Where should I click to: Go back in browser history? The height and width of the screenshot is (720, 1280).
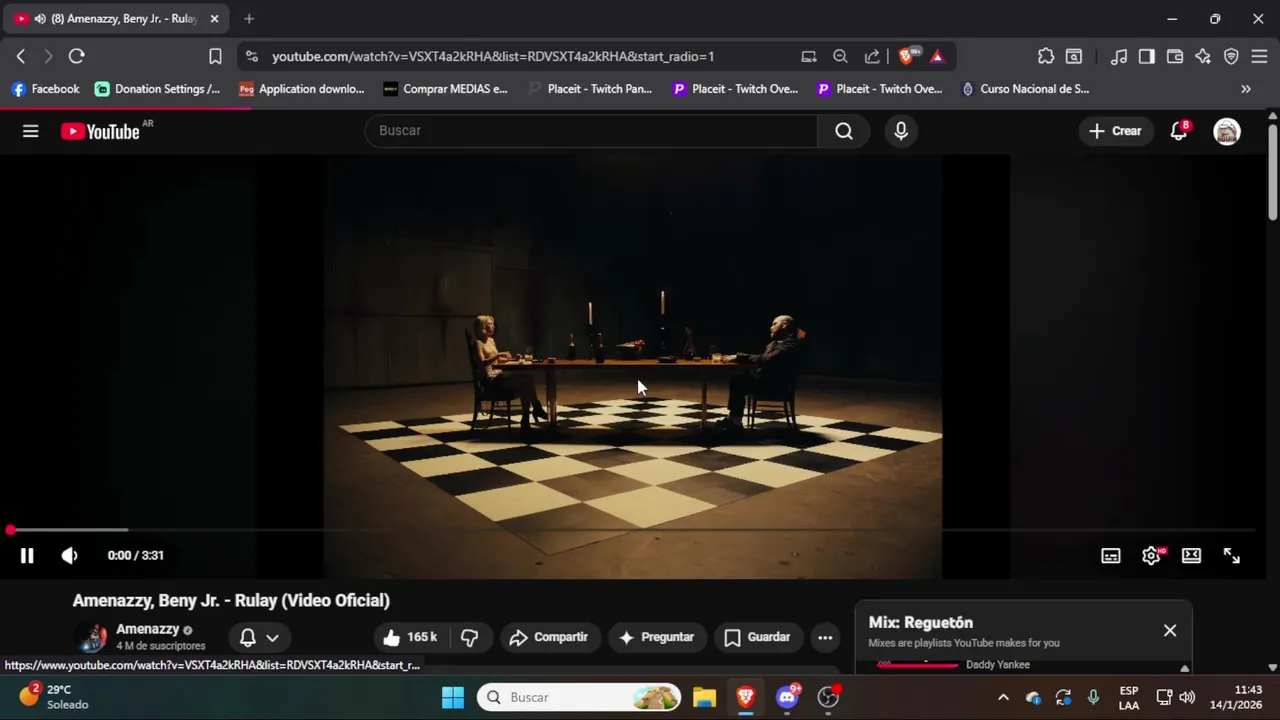click(21, 57)
